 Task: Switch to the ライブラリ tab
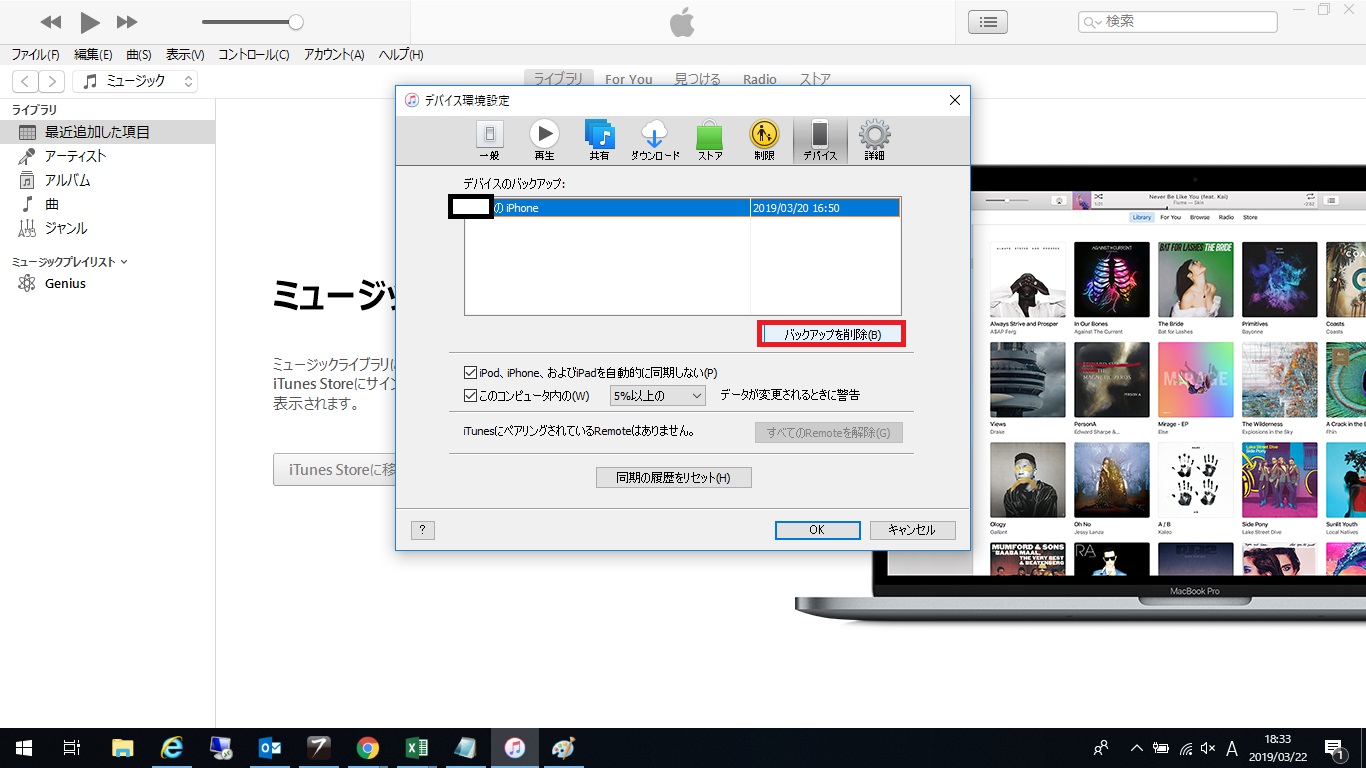point(558,79)
